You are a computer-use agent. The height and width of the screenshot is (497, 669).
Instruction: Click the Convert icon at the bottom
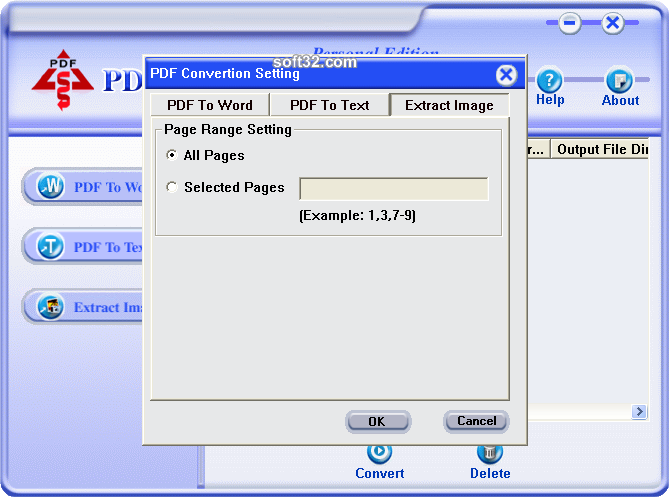coord(379,453)
